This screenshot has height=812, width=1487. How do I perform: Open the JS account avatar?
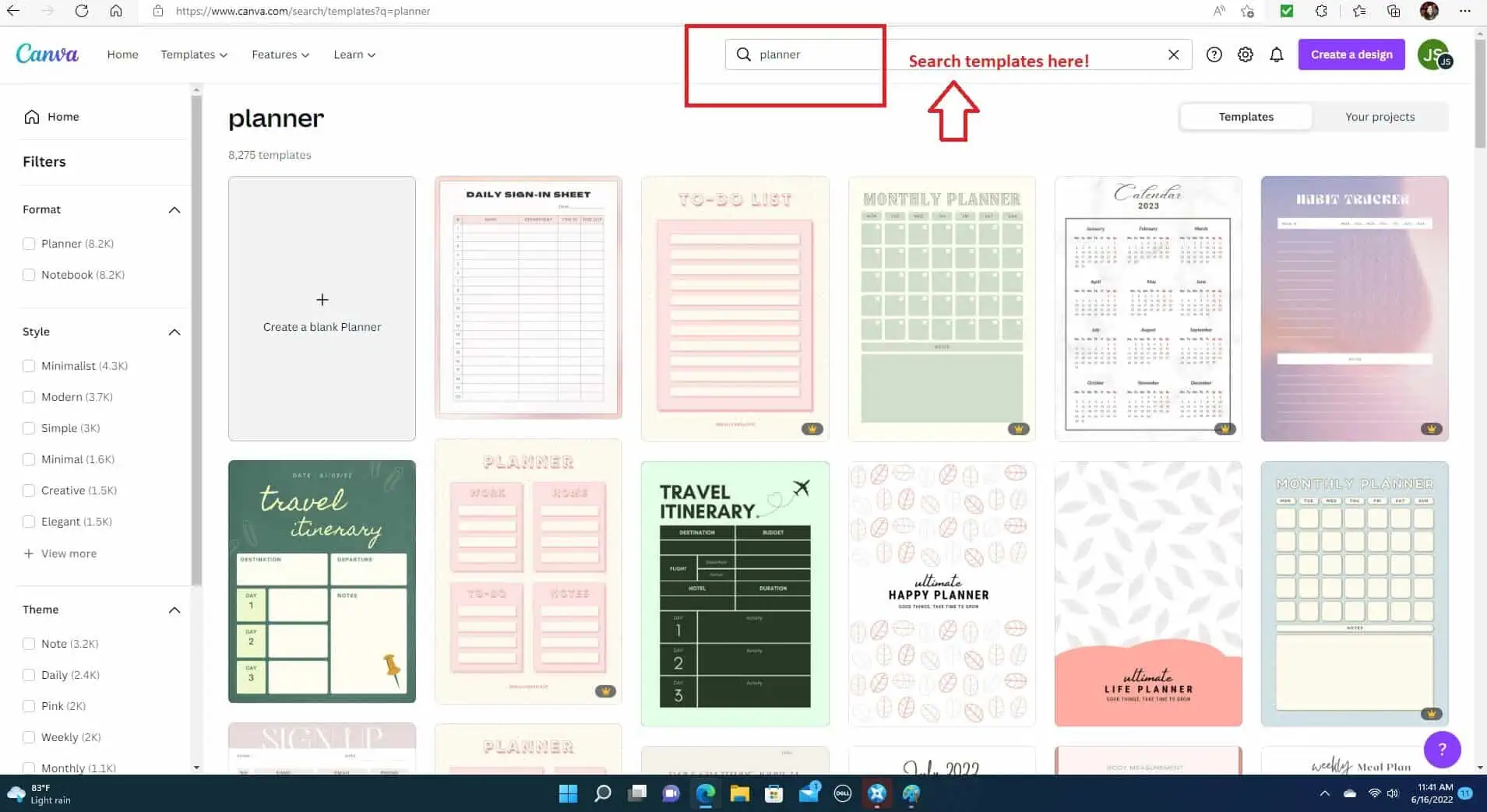click(x=1433, y=54)
